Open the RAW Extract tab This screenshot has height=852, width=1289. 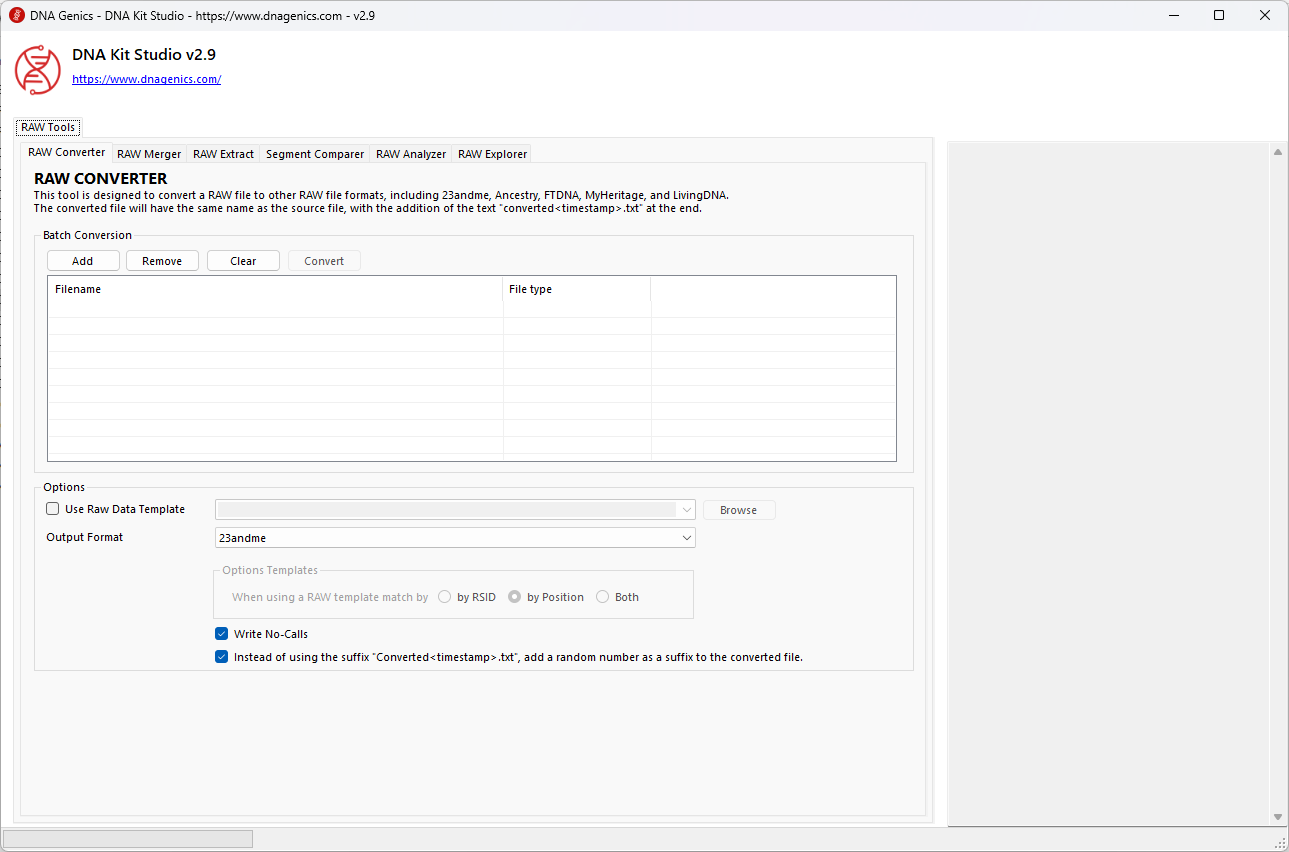point(223,154)
